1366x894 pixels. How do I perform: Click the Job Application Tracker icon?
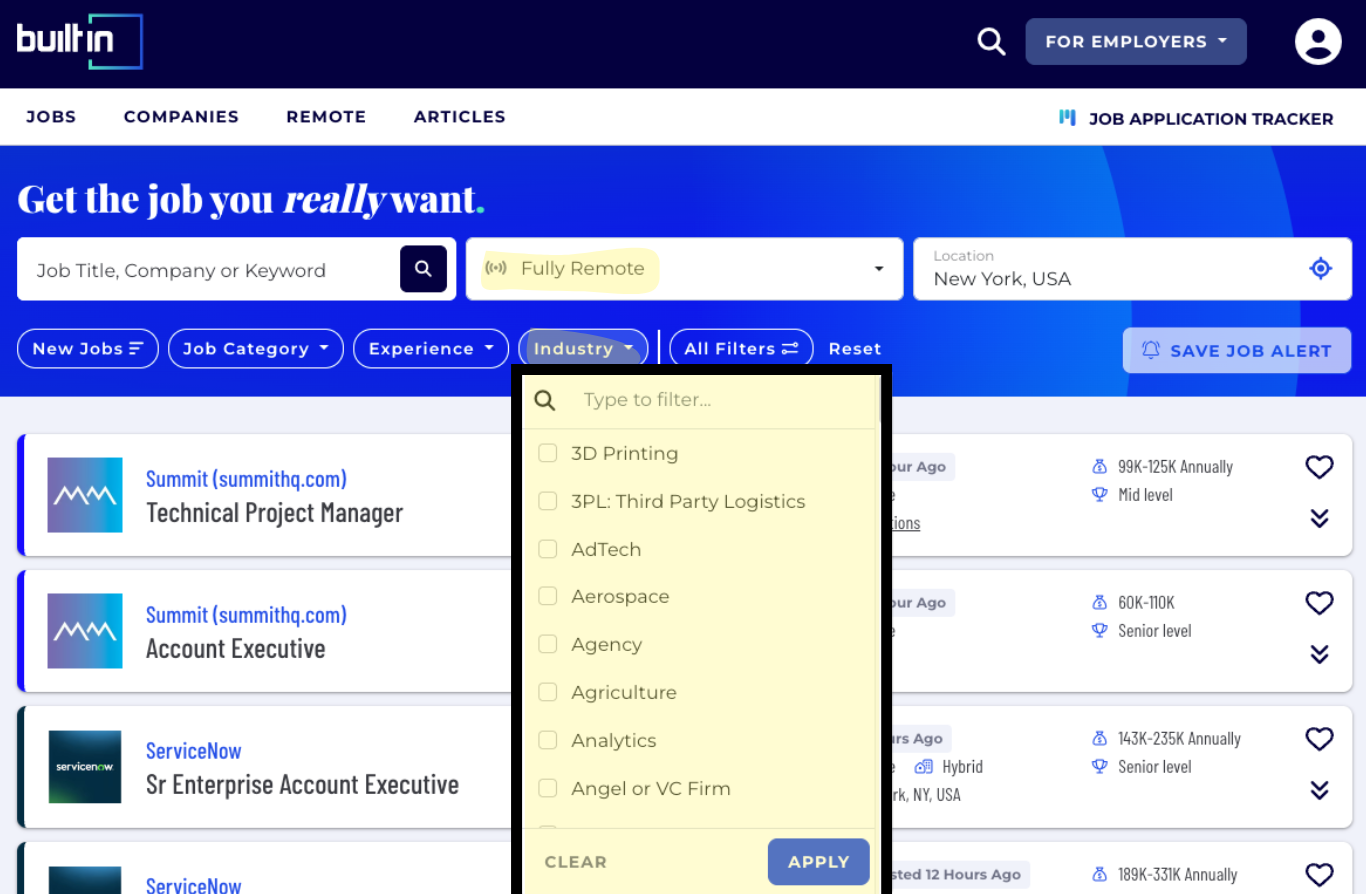pyautogui.click(x=1067, y=118)
